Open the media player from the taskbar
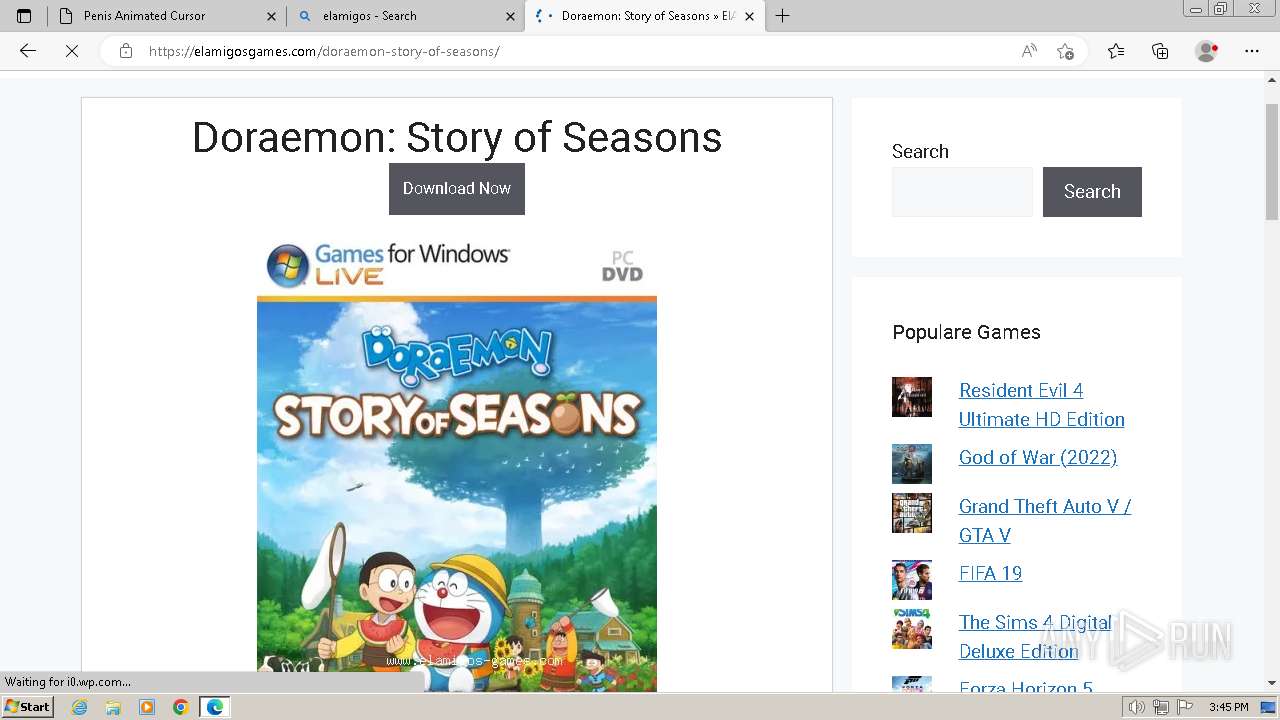Viewport: 1280px width, 720px height. [147, 707]
